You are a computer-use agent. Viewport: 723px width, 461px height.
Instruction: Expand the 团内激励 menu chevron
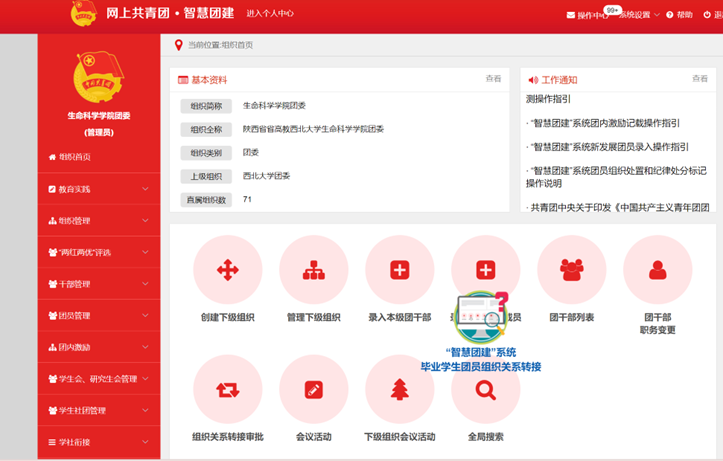click(x=145, y=347)
